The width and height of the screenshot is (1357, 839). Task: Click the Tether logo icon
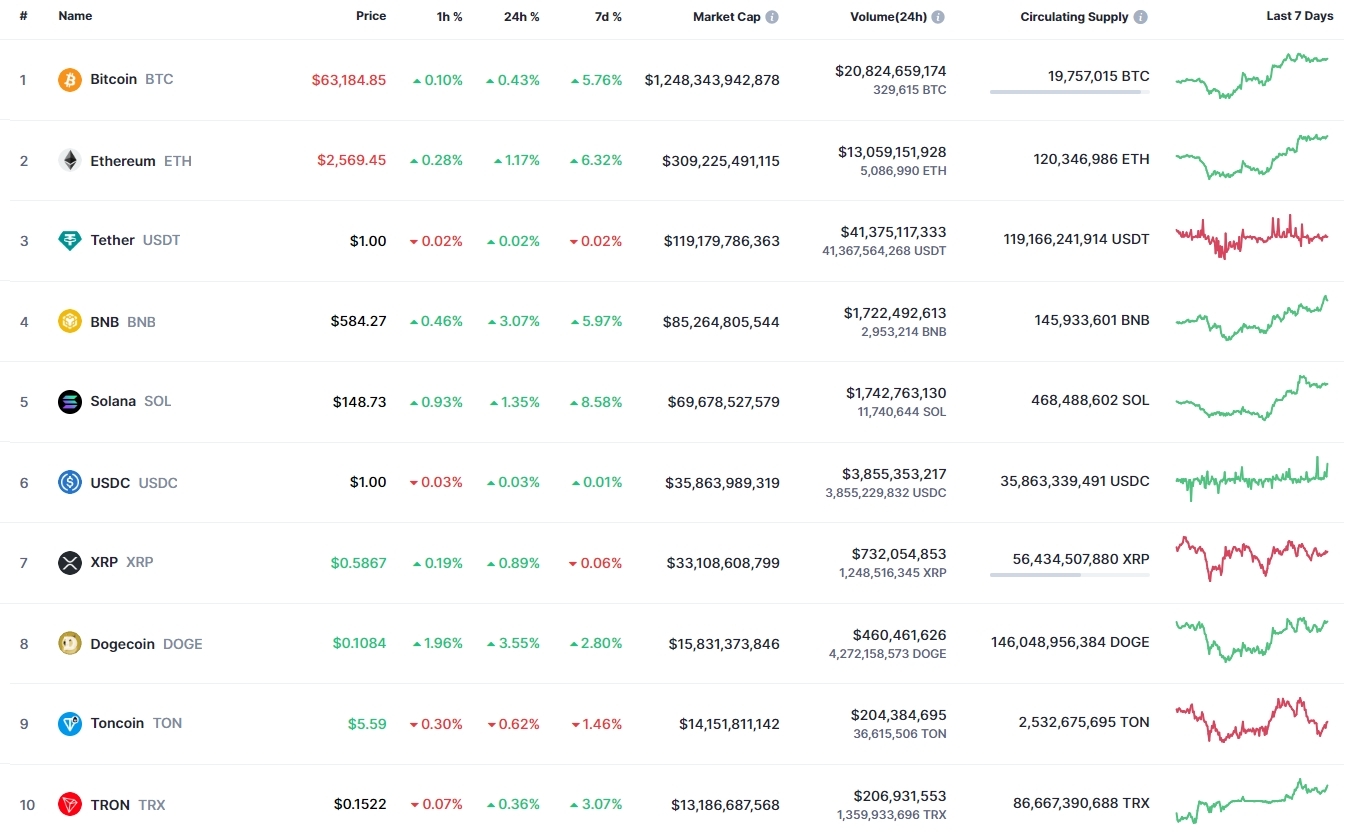pos(70,241)
